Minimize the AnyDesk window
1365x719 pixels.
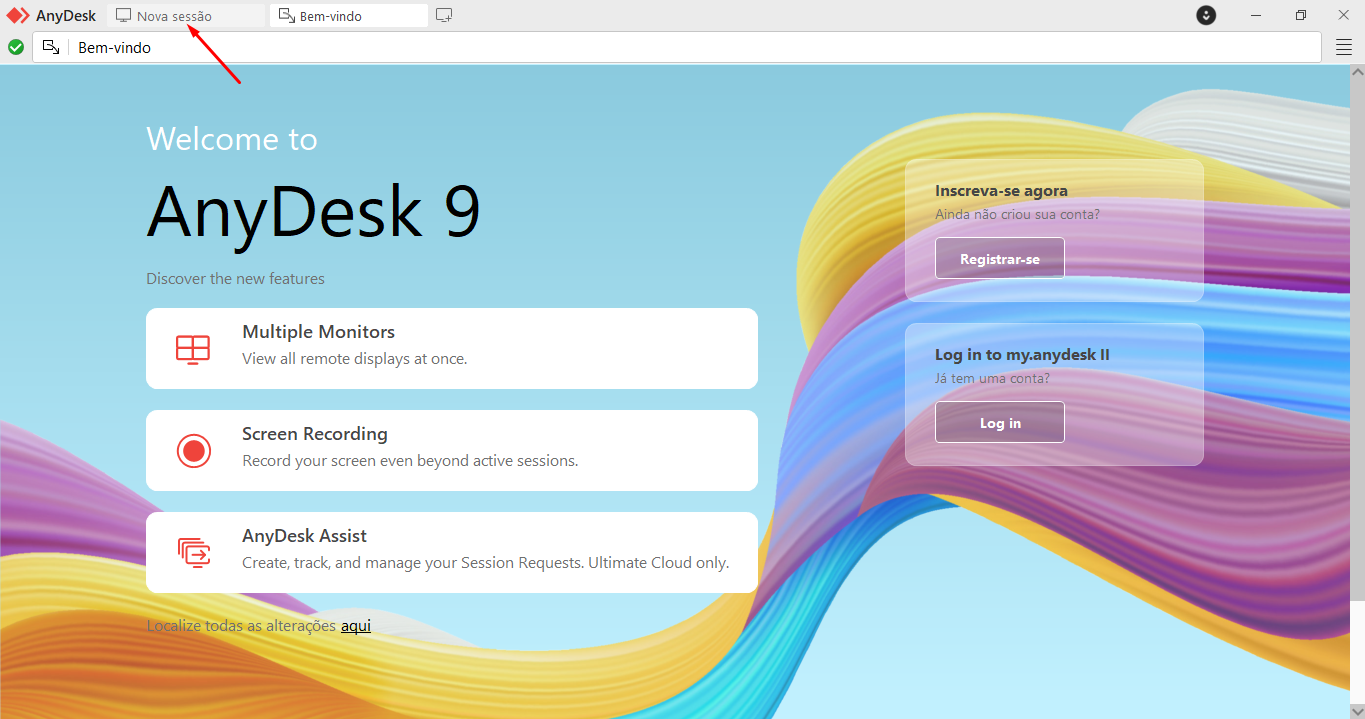(1257, 15)
